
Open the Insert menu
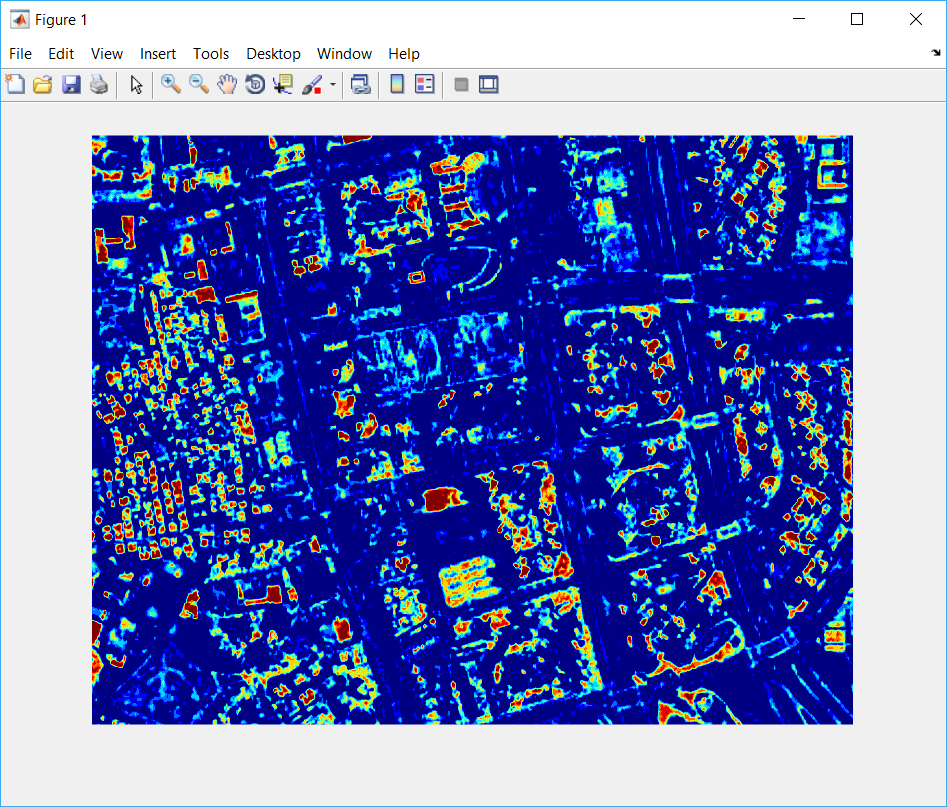[x=158, y=54]
